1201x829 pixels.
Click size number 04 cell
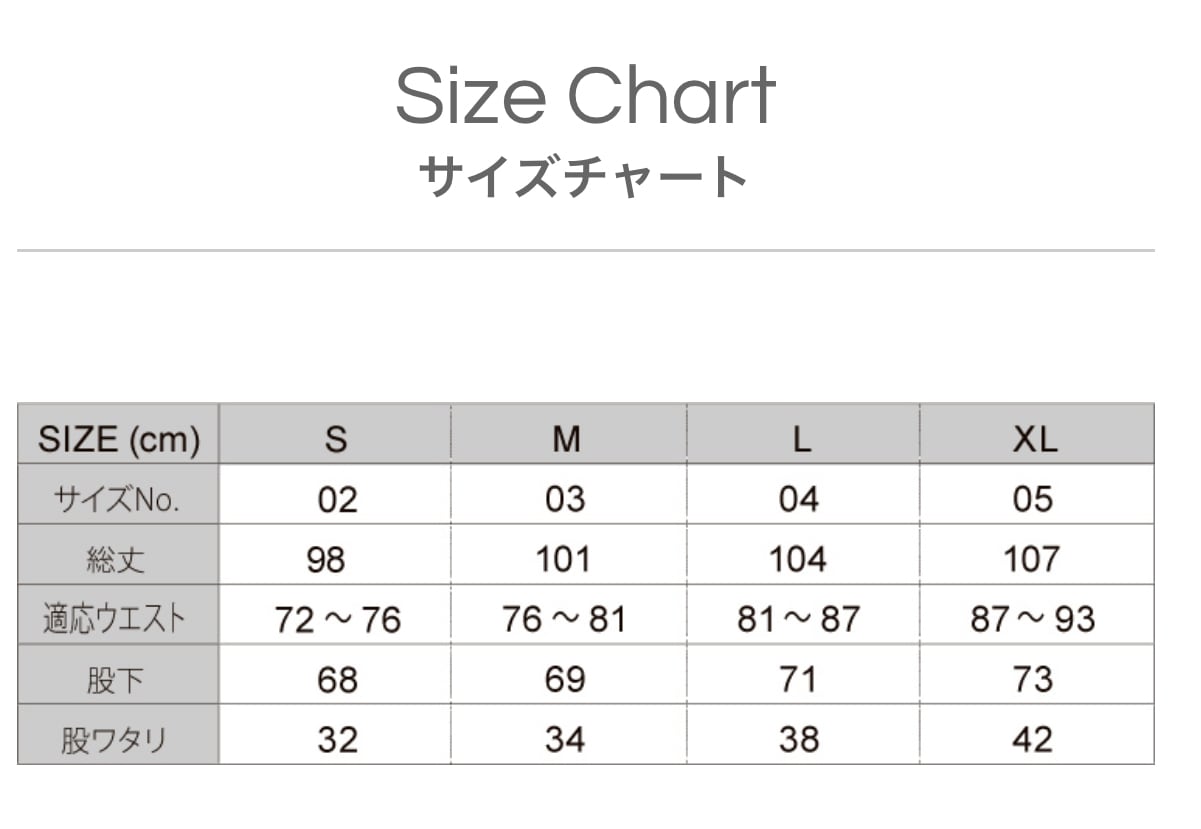coord(798,499)
